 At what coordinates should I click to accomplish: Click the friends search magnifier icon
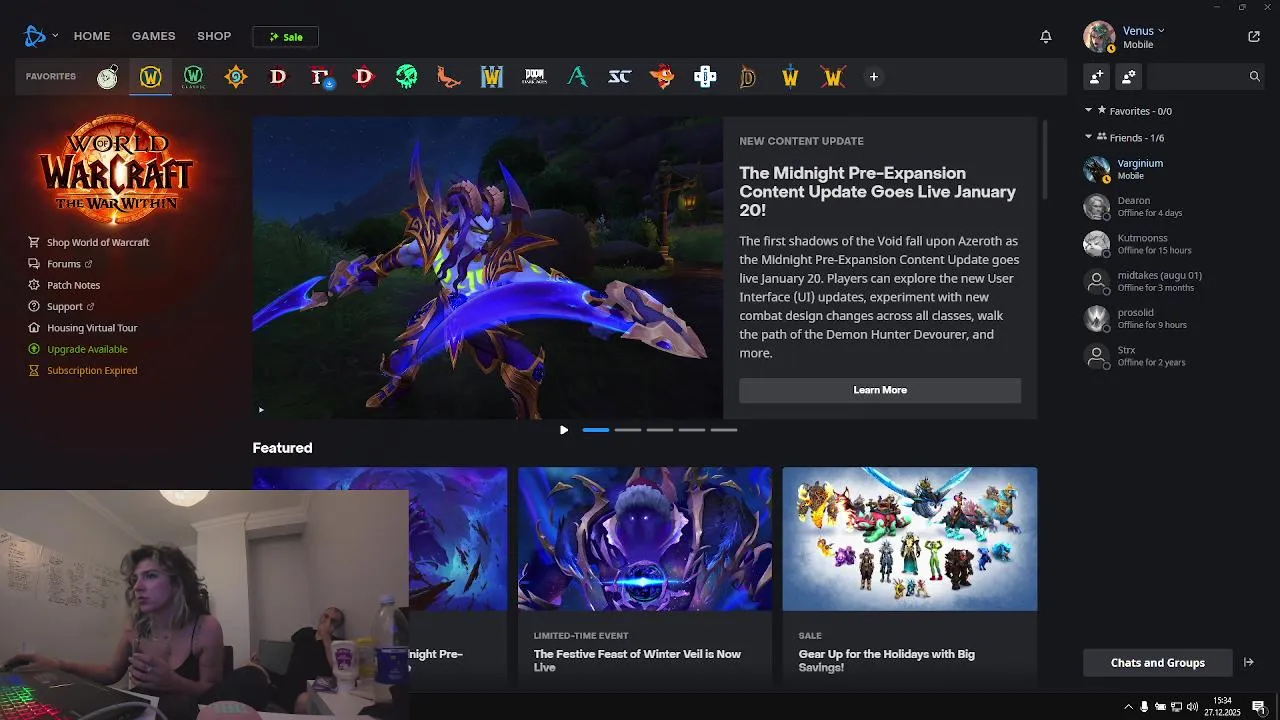pos(1254,76)
